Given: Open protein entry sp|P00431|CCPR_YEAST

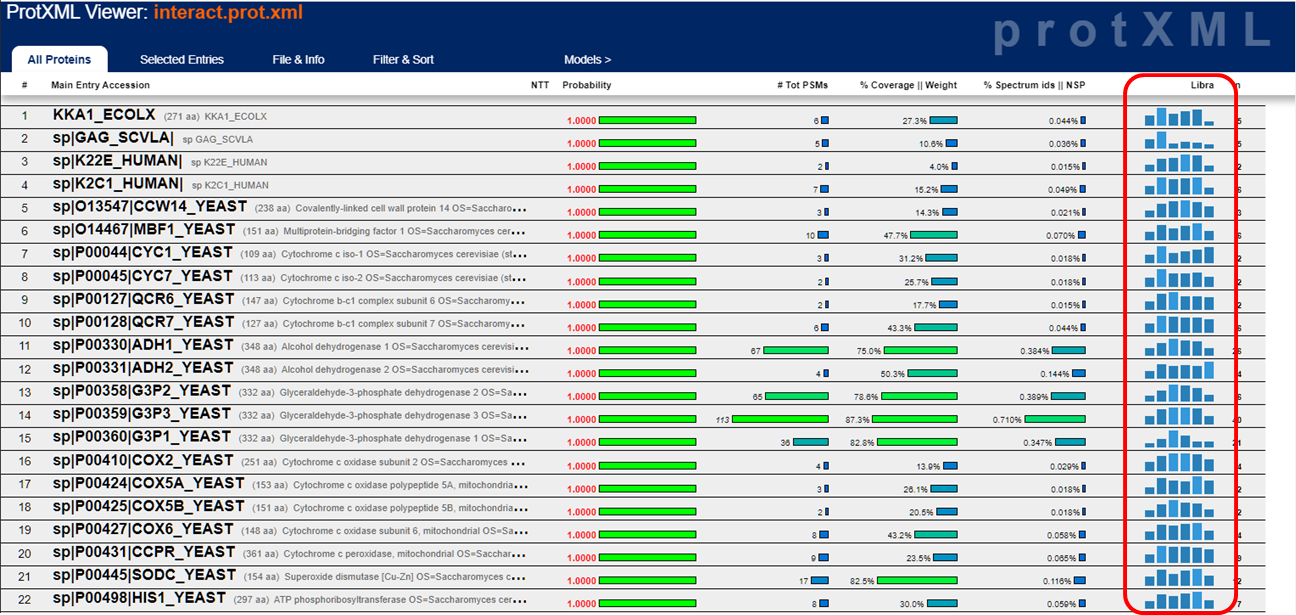Looking at the screenshot, I should [144, 552].
